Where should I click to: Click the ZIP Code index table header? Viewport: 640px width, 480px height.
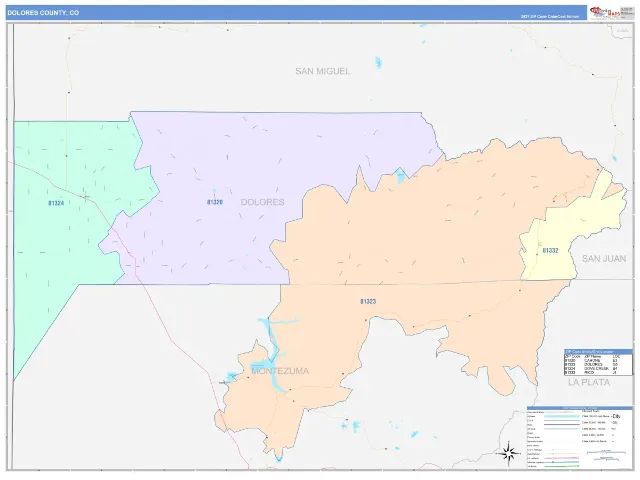(598, 351)
